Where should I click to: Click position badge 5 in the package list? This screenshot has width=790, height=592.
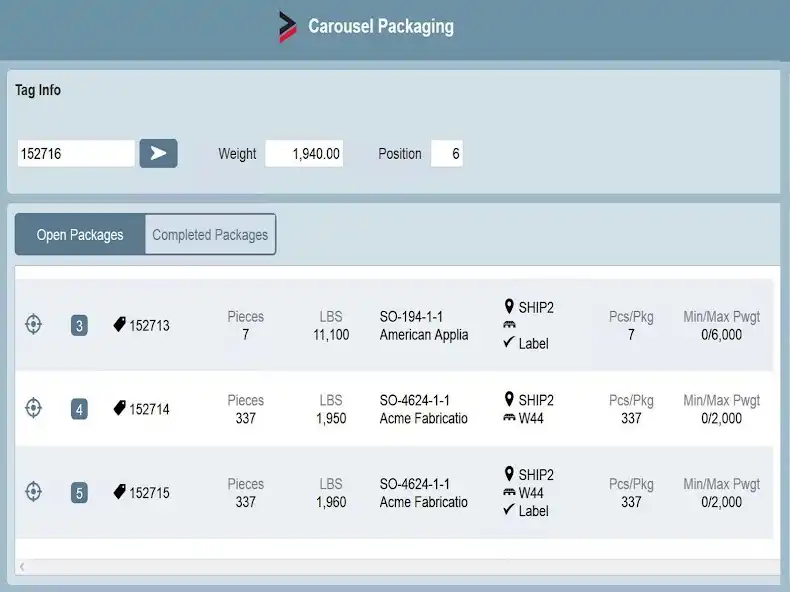click(79, 493)
